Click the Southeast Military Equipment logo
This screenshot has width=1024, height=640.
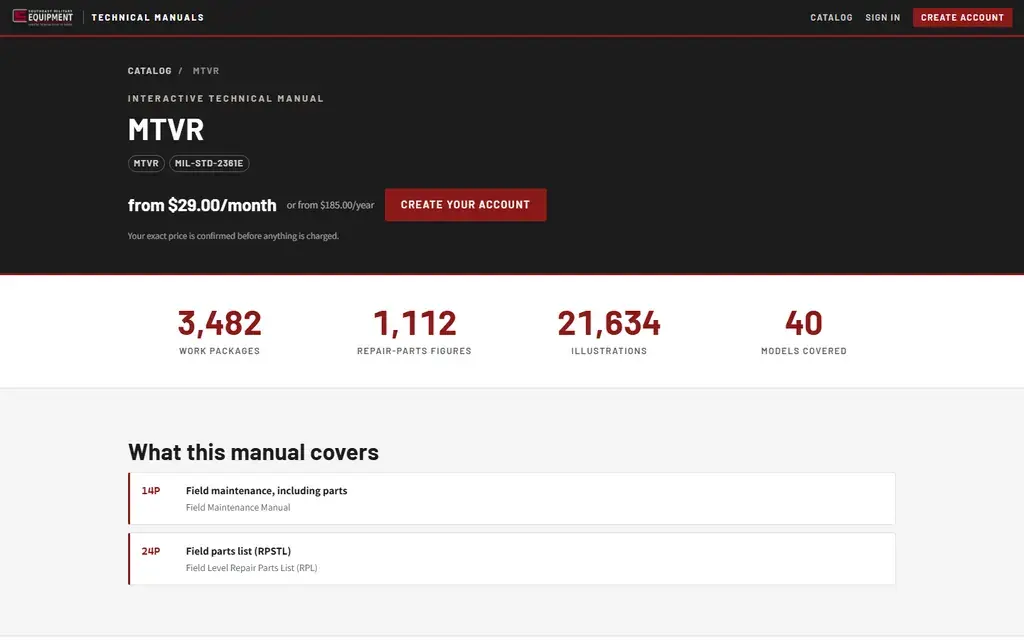[x=43, y=17]
